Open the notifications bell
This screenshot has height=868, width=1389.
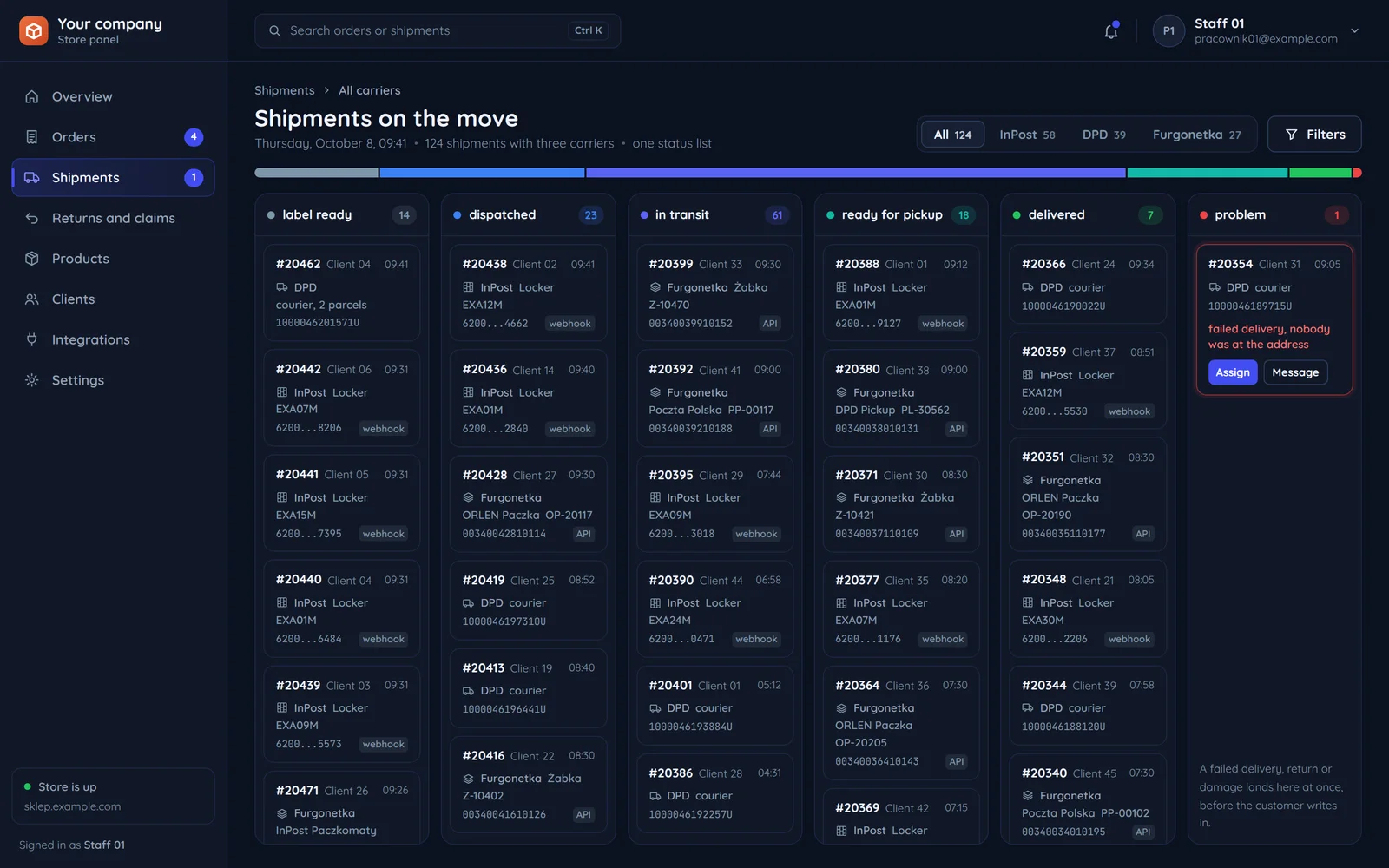(x=1111, y=31)
